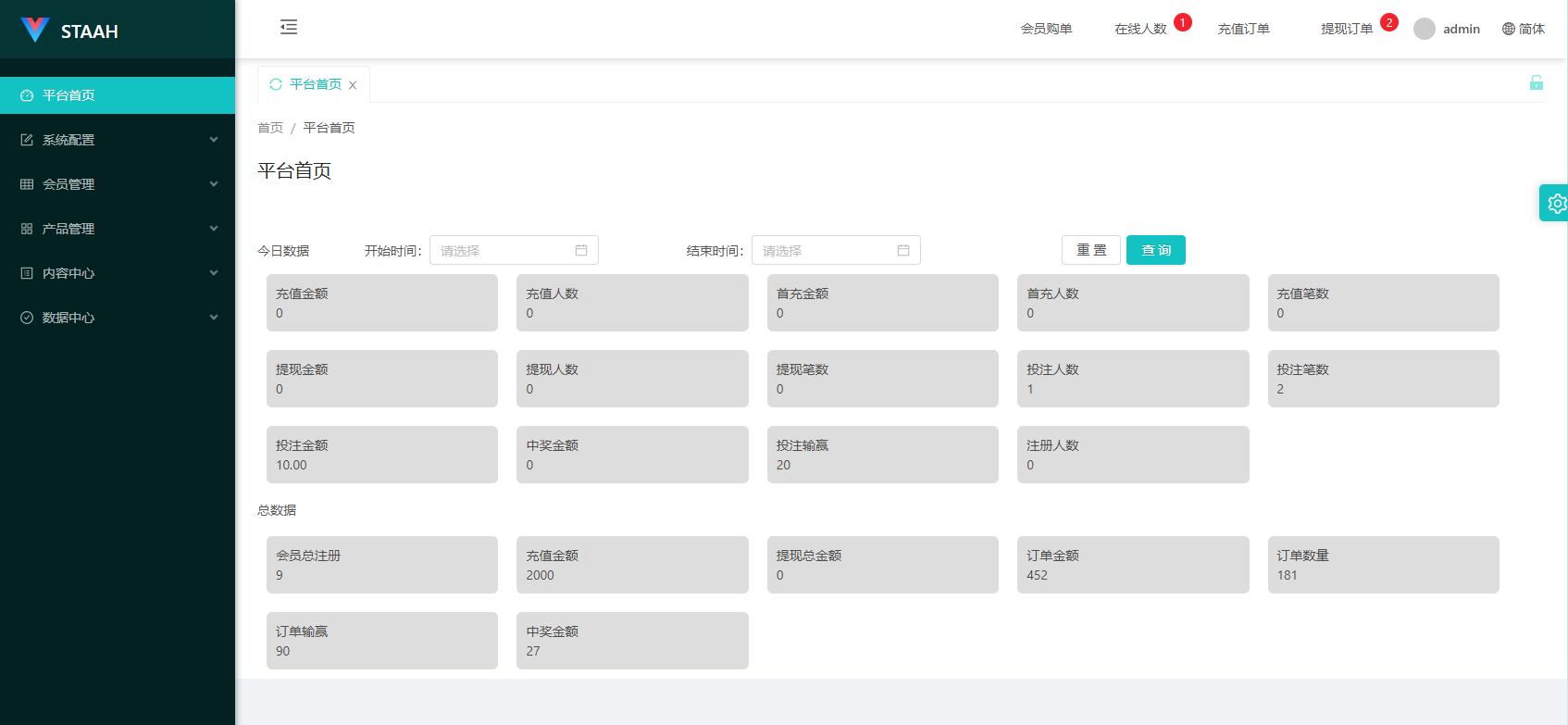Click the document icon next to 内容中心
The width and height of the screenshot is (1568, 725).
tap(27, 273)
